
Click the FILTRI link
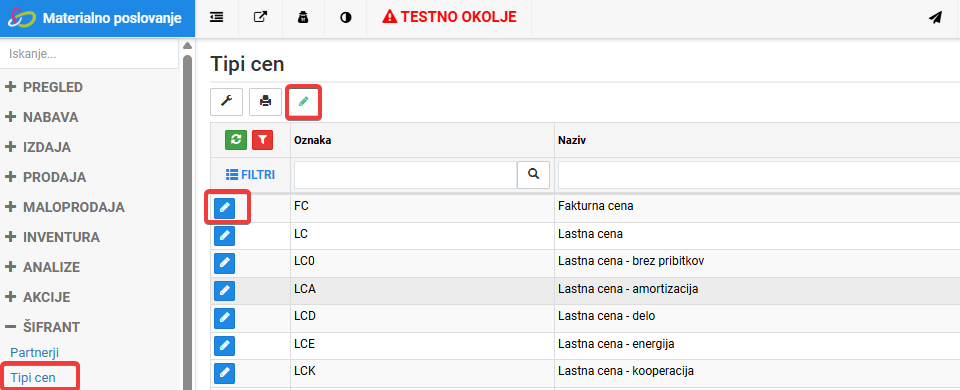pos(250,175)
